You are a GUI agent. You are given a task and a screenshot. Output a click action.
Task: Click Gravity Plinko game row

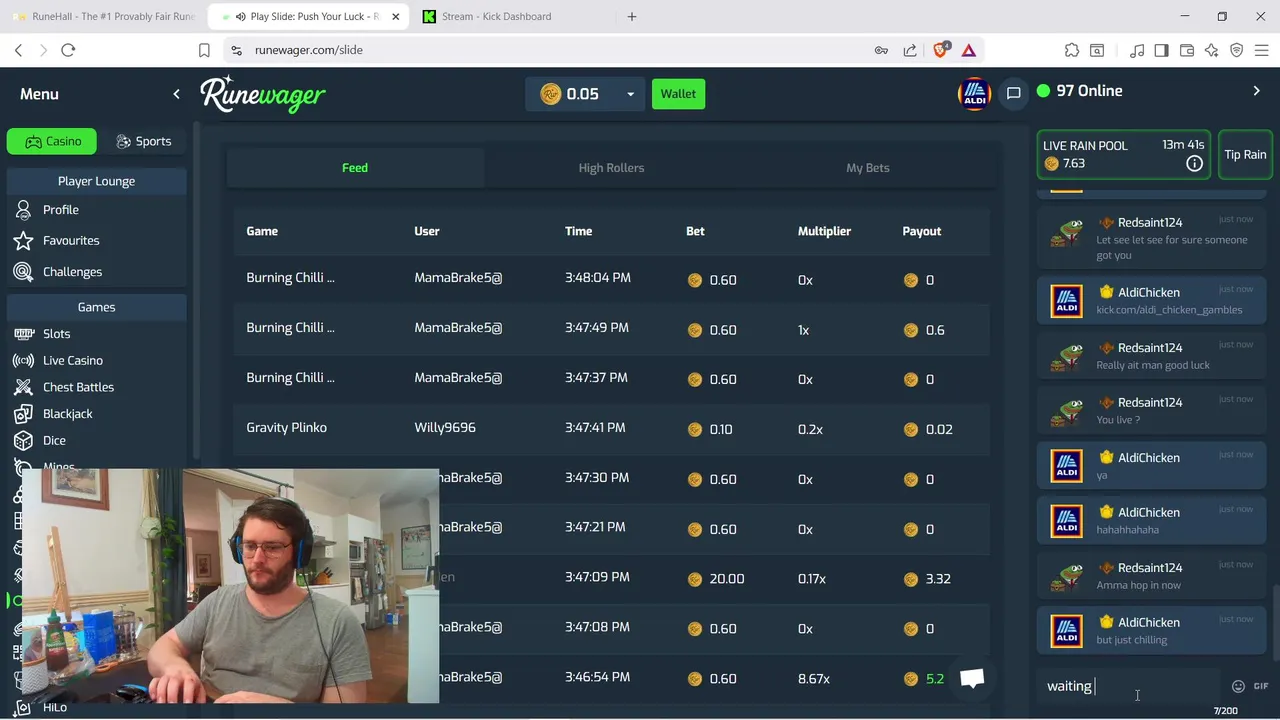click(612, 428)
